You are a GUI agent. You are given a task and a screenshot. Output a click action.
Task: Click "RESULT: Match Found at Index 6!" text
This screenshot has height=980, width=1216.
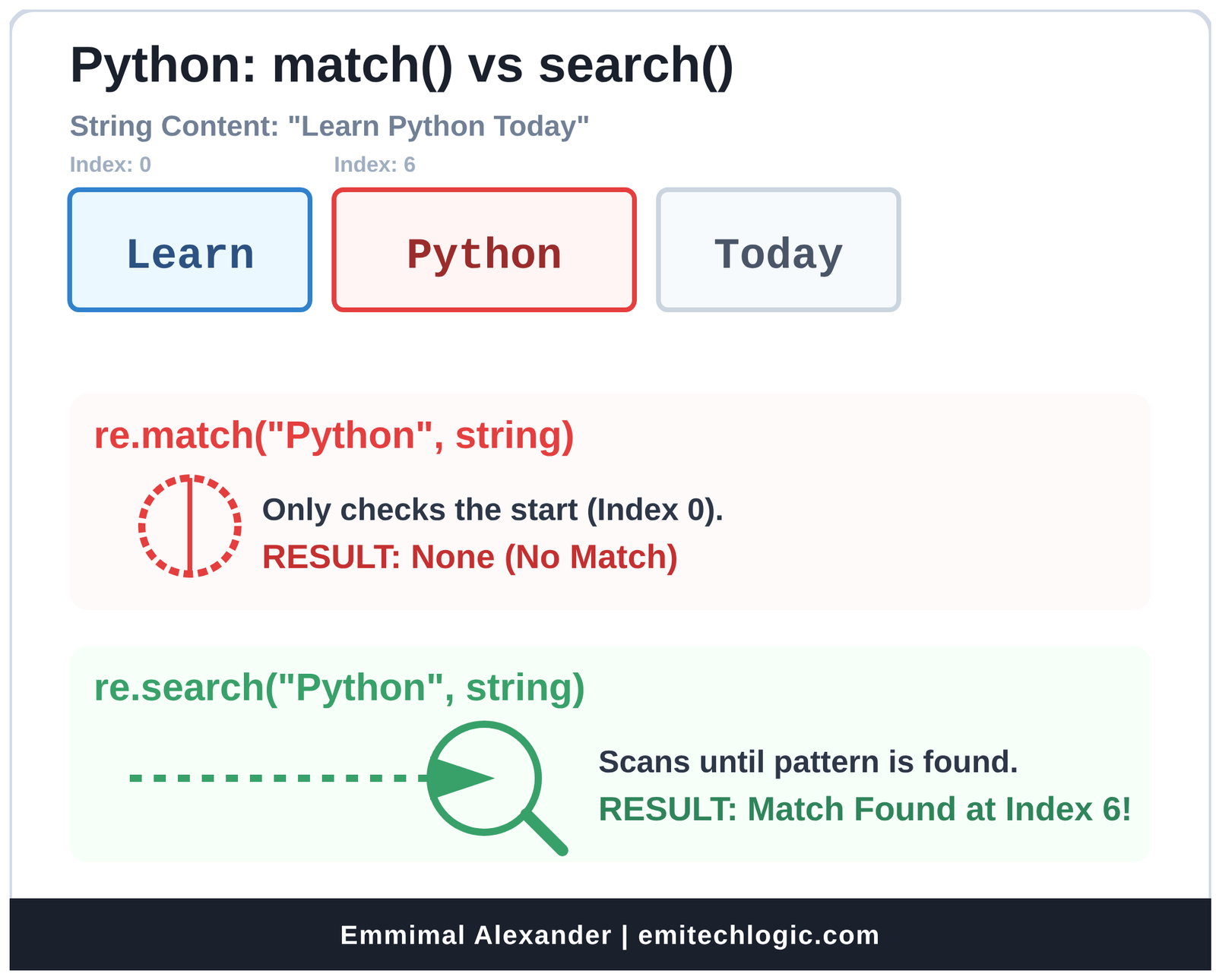[865, 809]
